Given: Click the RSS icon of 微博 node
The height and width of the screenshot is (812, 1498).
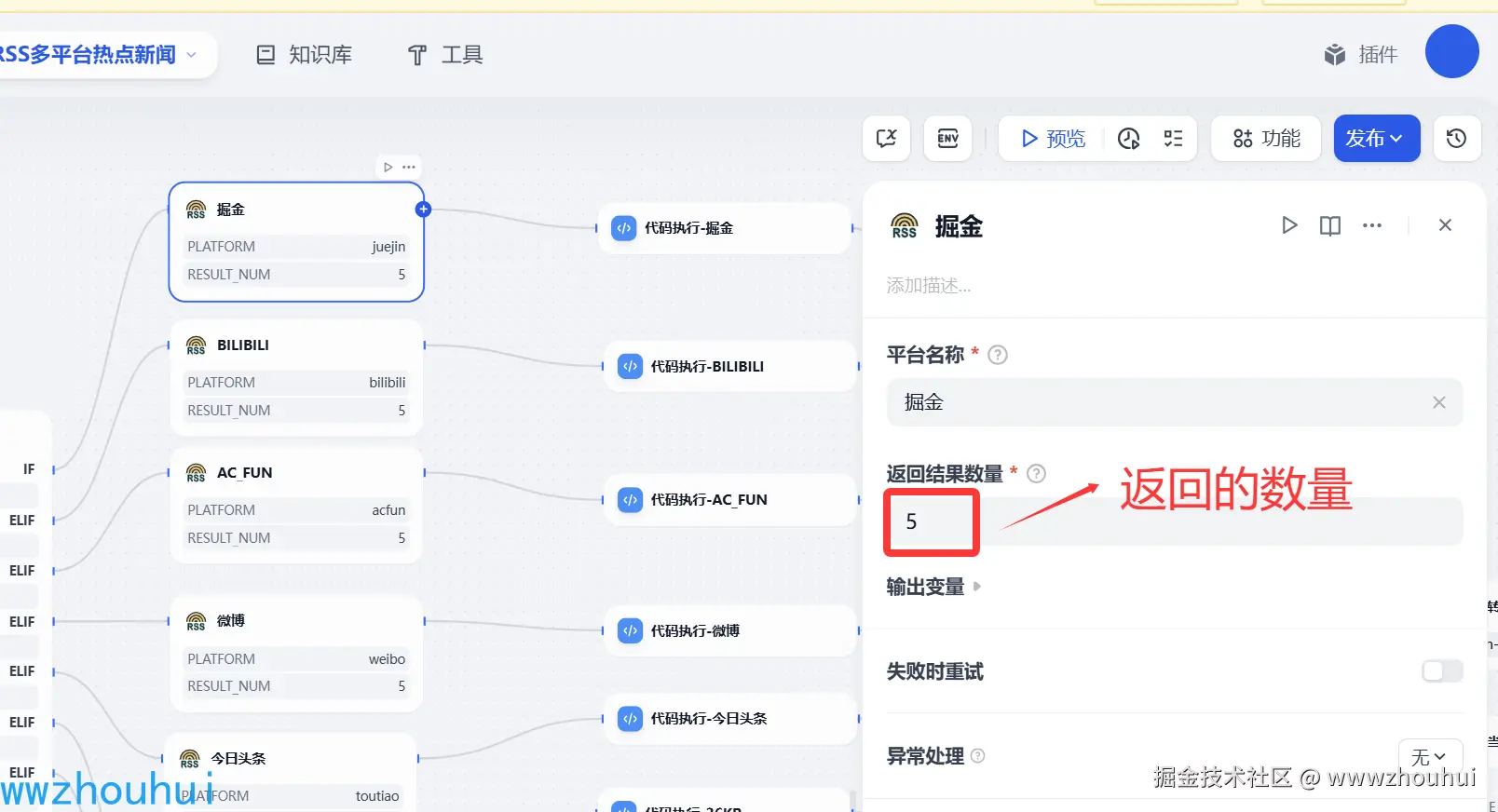Looking at the screenshot, I should (x=196, y=621).
